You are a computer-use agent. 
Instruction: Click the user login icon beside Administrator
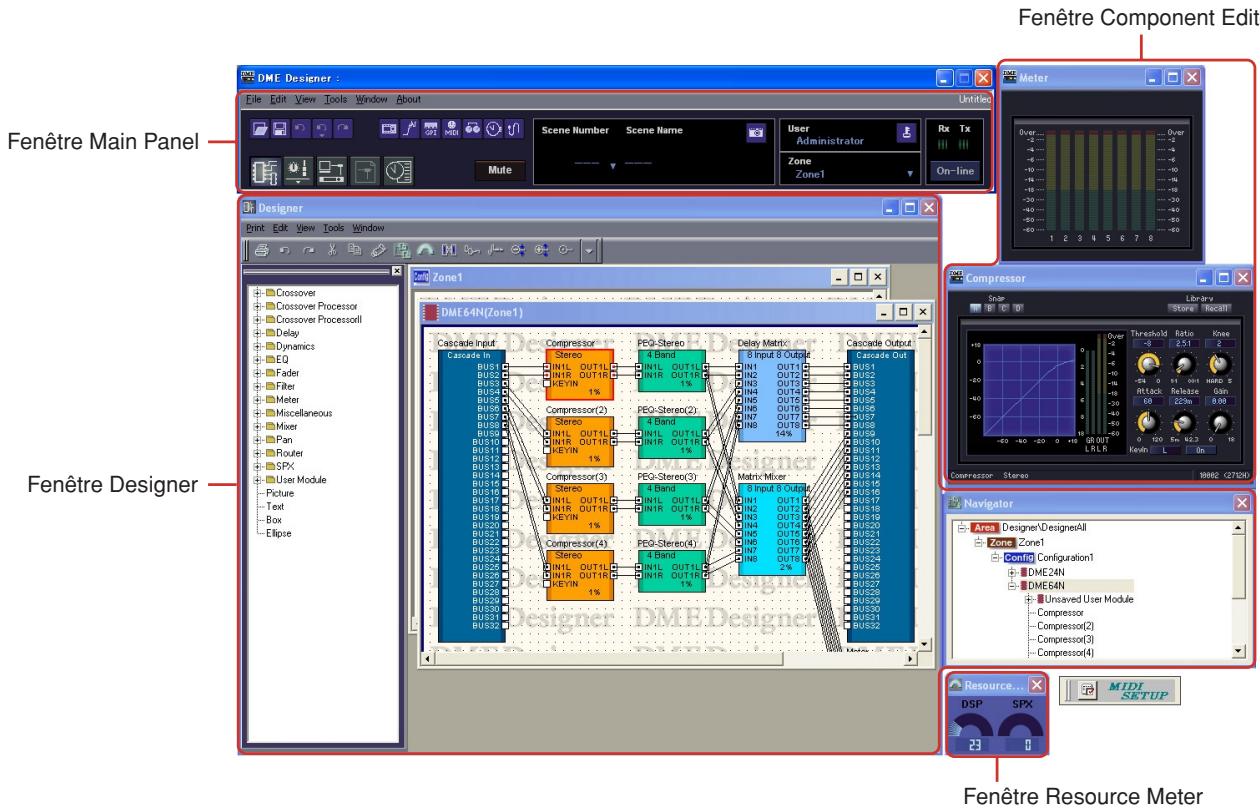907,131
